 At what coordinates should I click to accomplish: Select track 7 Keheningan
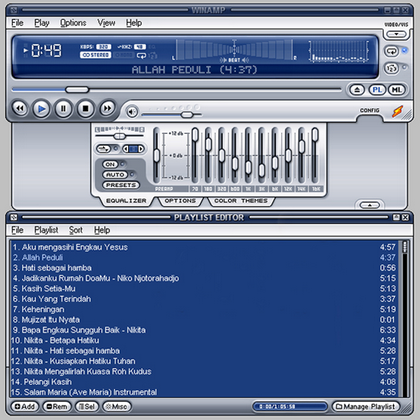pyautogui.click(x=204, y=309)
